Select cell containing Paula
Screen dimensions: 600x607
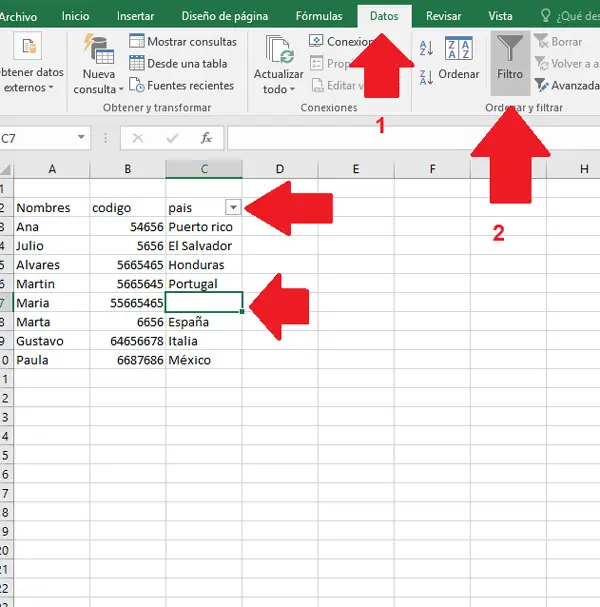(51, 360)
